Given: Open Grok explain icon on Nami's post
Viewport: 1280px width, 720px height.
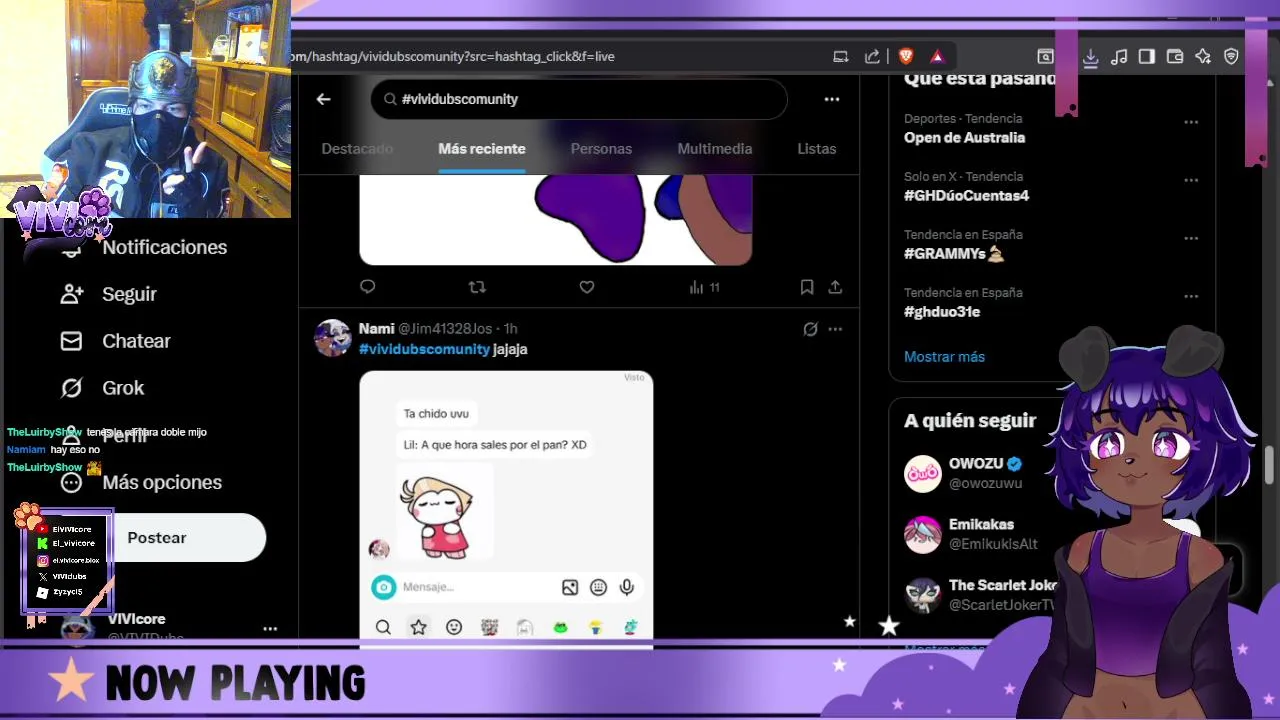Looking at the screenshot, I should pyautogui.click(x=810, y=329).
